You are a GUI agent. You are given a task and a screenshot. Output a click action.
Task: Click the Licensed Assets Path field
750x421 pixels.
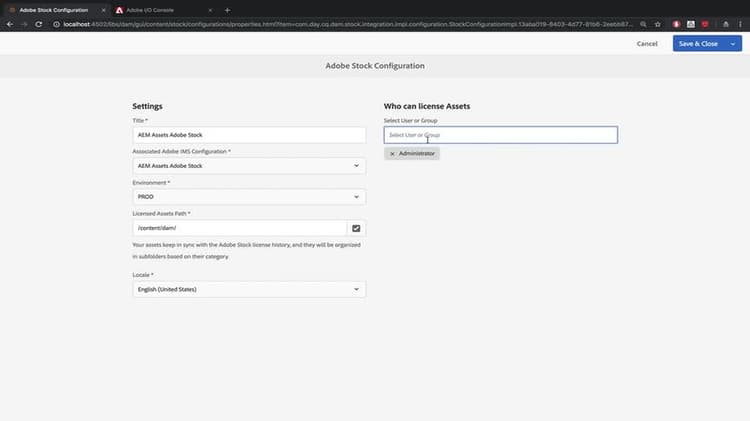tap(240, 228)
